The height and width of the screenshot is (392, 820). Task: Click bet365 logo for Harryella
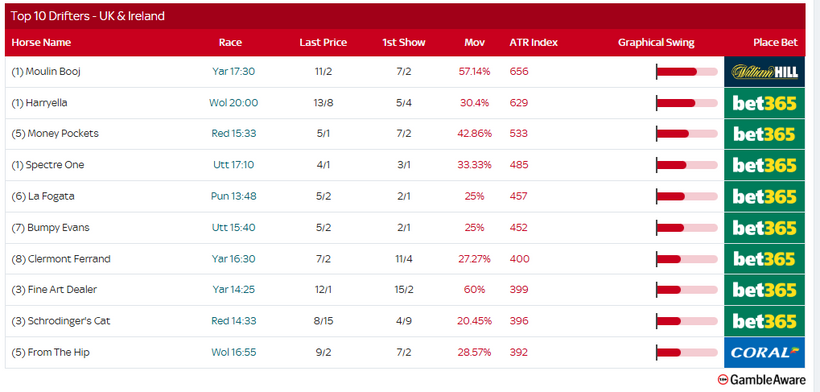pos(765,103)
